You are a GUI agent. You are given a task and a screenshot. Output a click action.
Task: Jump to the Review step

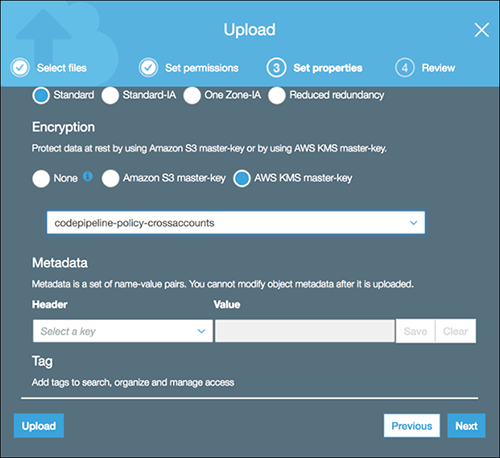[438, 68]
